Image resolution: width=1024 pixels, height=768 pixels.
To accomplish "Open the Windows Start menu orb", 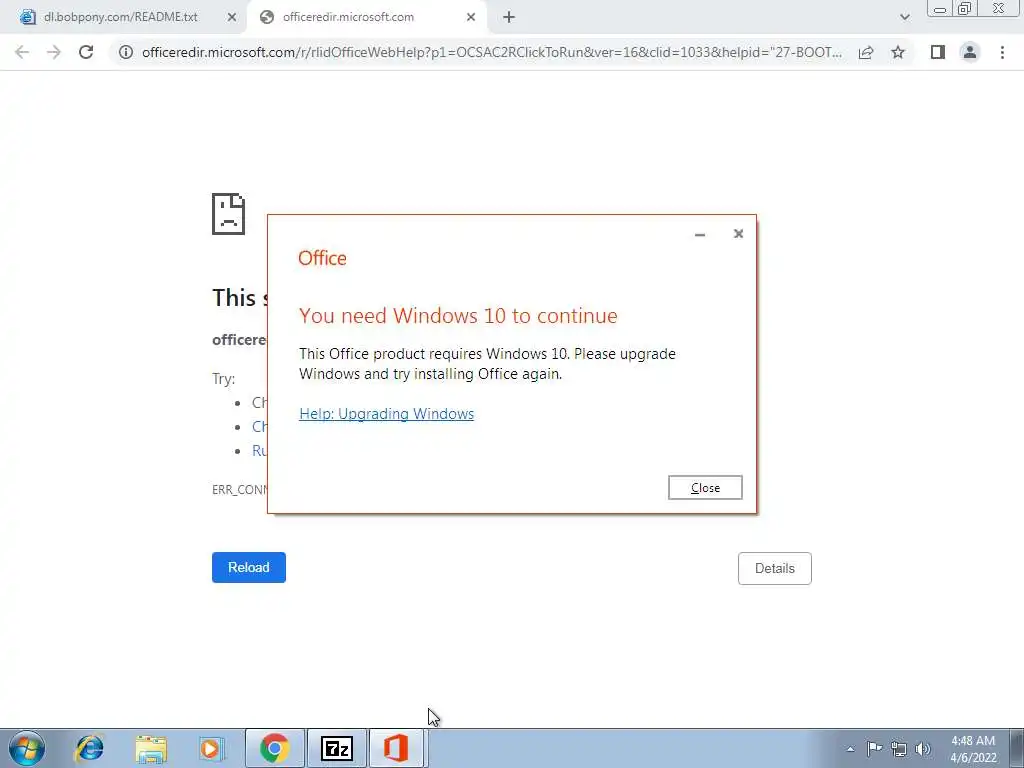I will pos(27,748).
